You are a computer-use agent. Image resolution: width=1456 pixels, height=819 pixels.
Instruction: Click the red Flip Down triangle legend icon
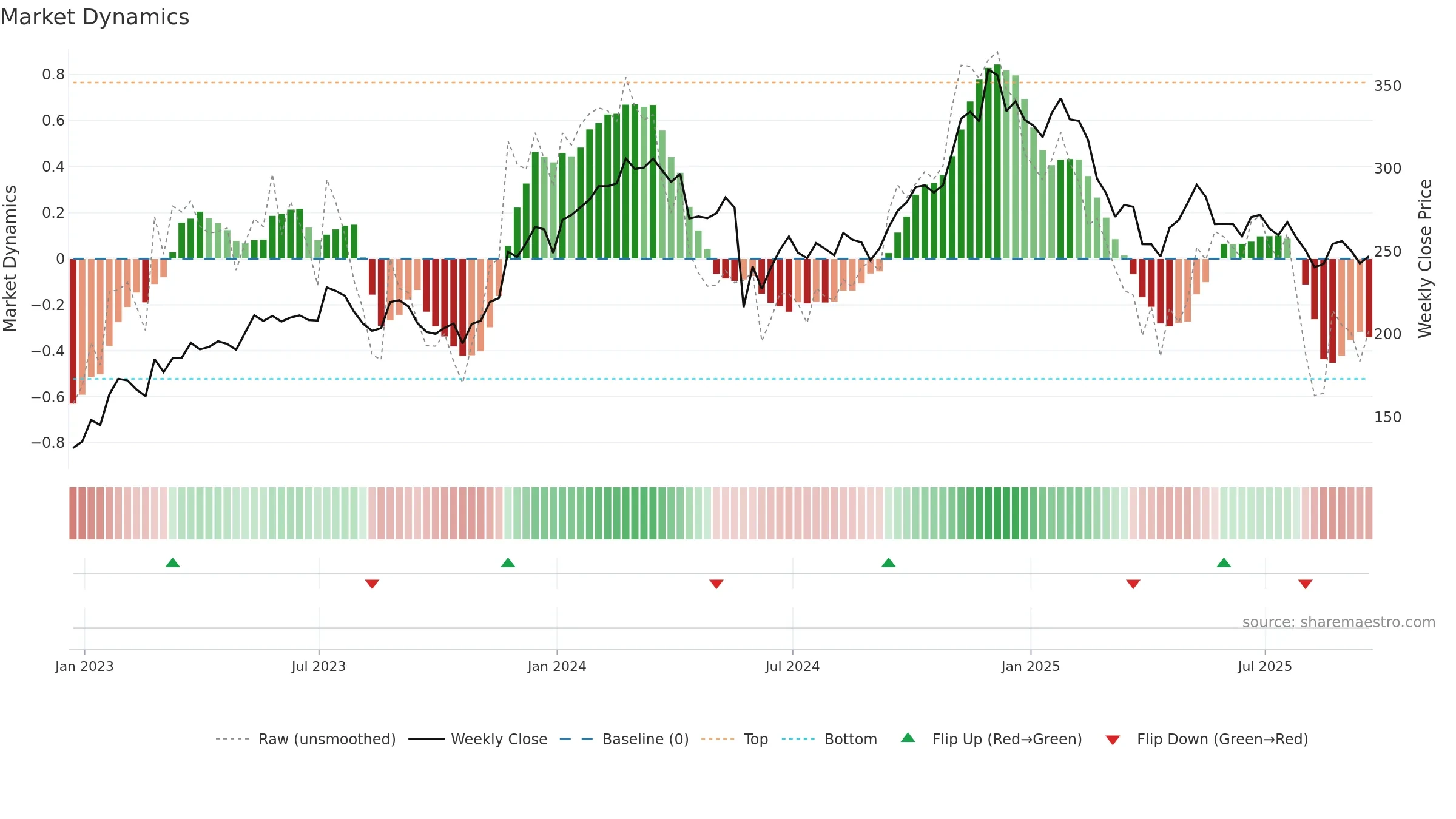pos(1113,740)
